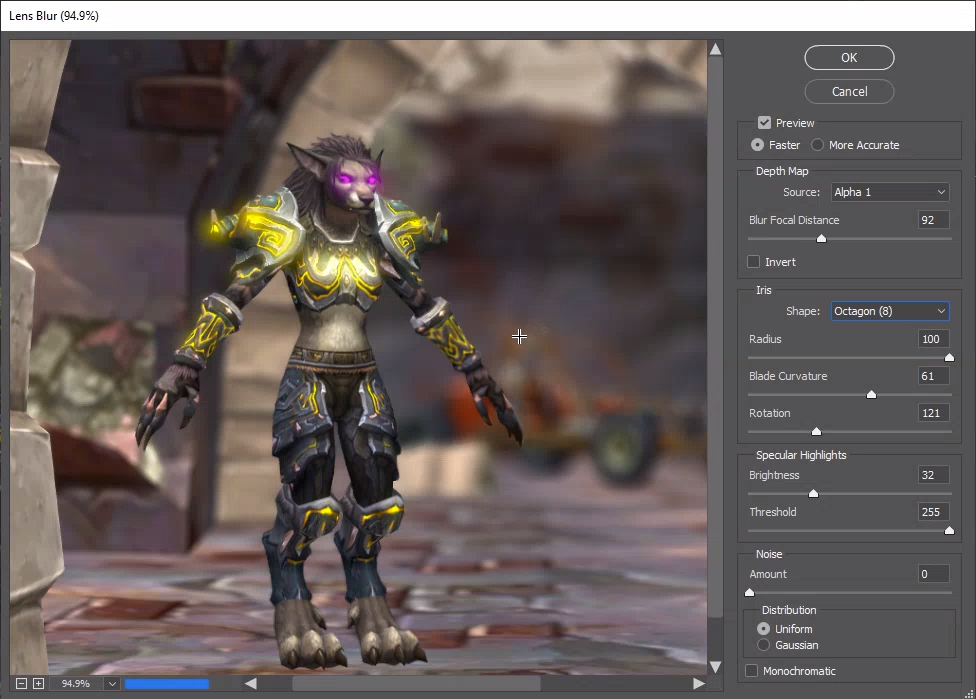Enable the Invert depth map checkbox
The height and width of the screenshot is (699, 976).
click(x=753, y=261)
